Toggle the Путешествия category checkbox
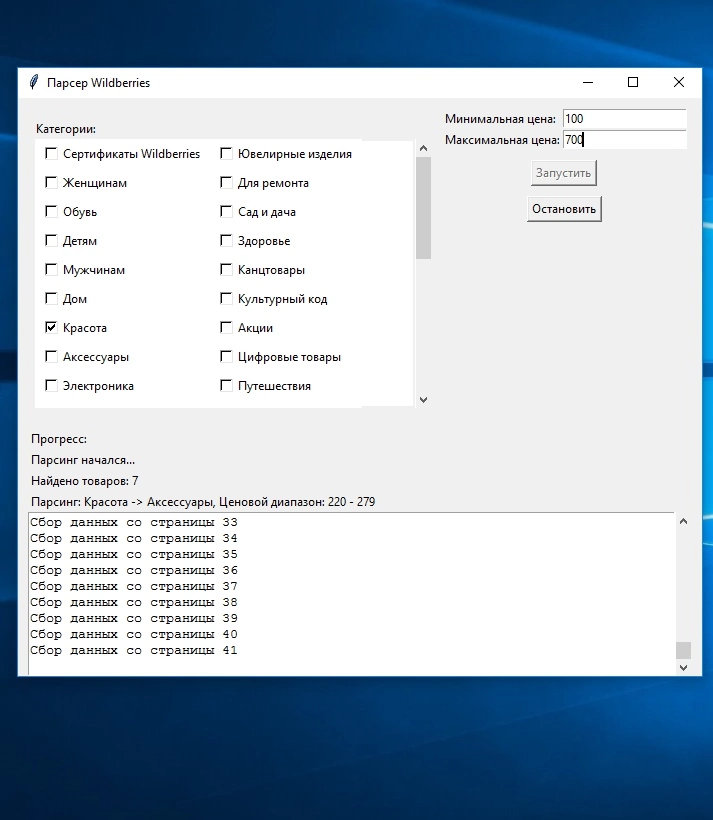The height and width of the screenshot is (820, 713). click(x=226, y=386)
